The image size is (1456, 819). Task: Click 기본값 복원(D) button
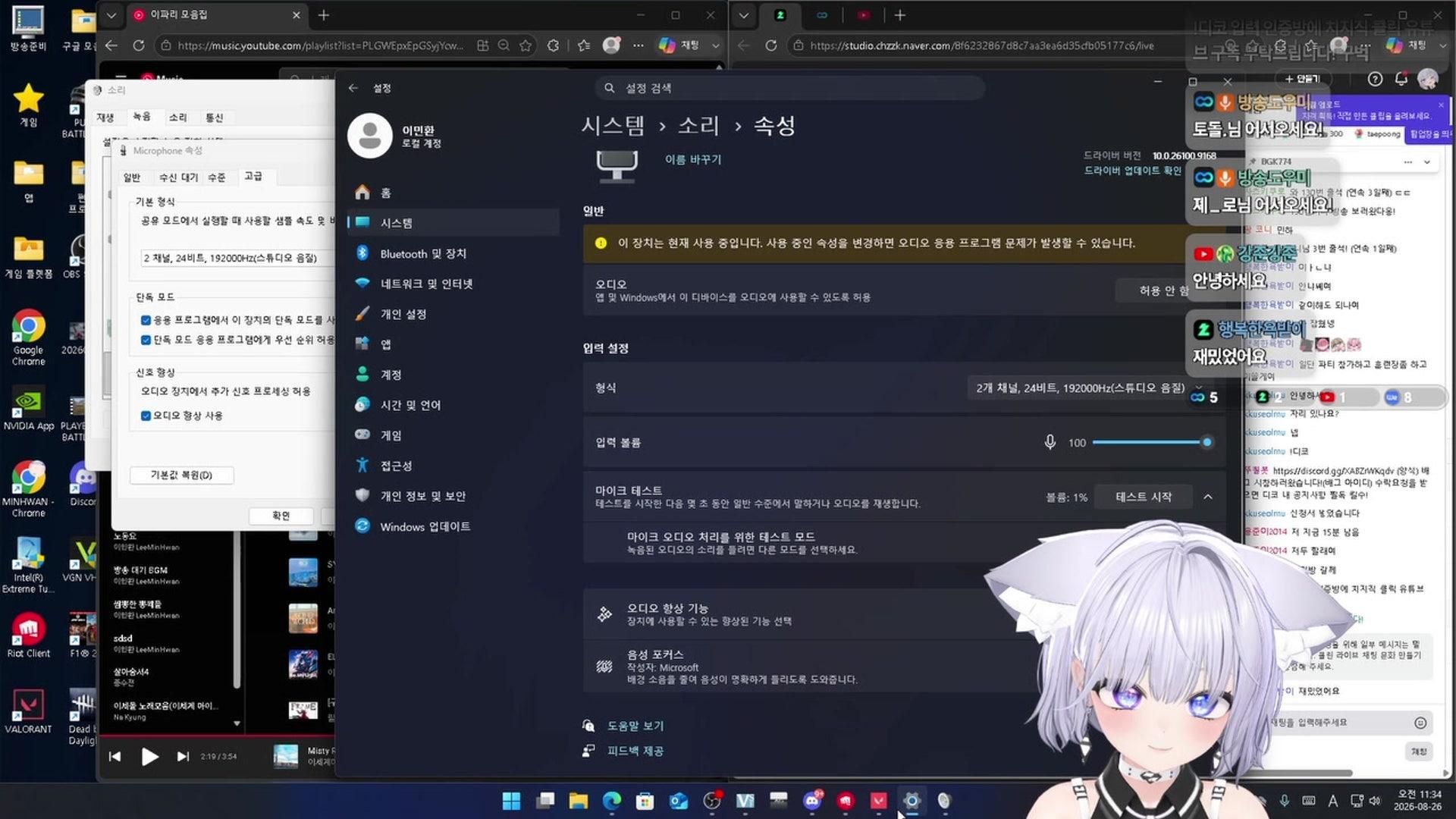pos(181,475)
